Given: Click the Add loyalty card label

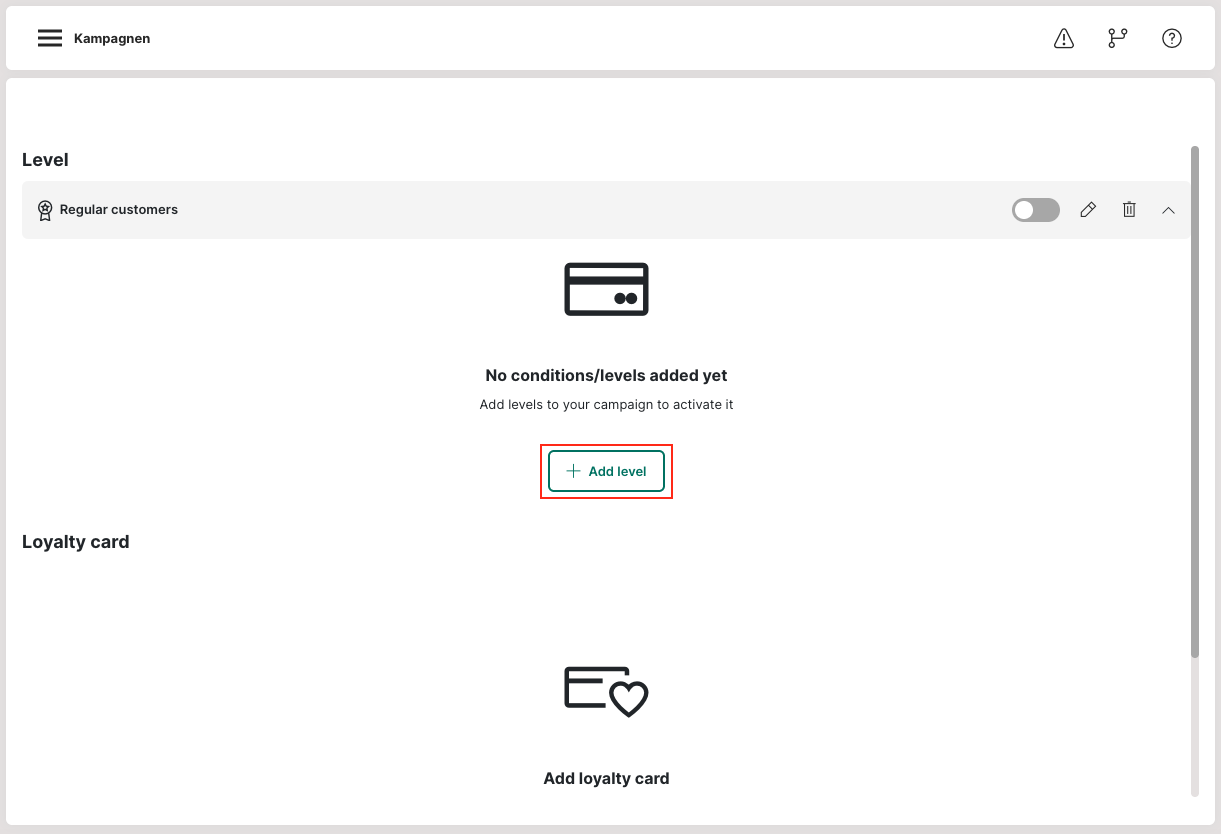Looking at the screenshot, I should 606,778.
